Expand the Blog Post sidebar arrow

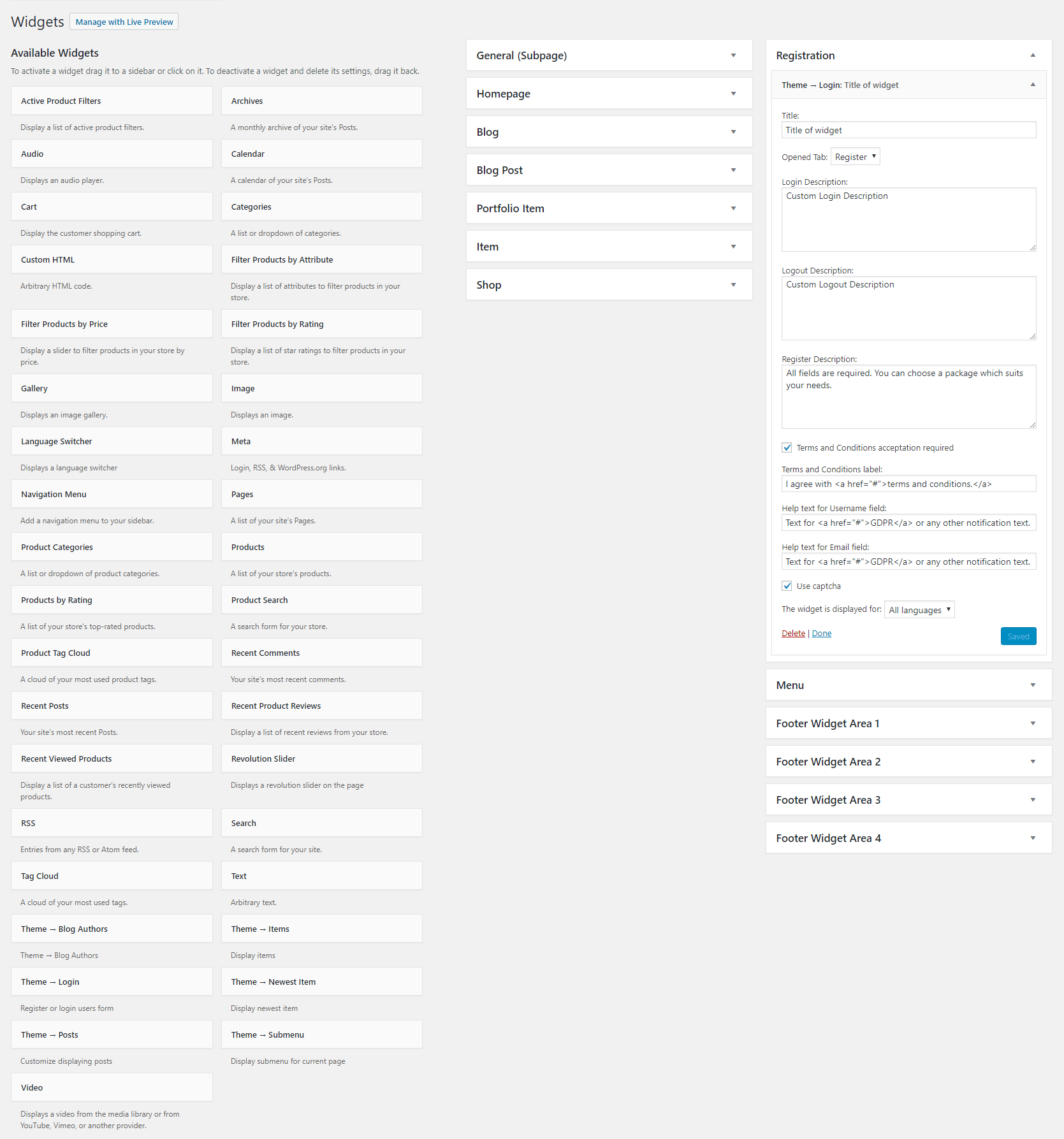[x=733, y=170]
